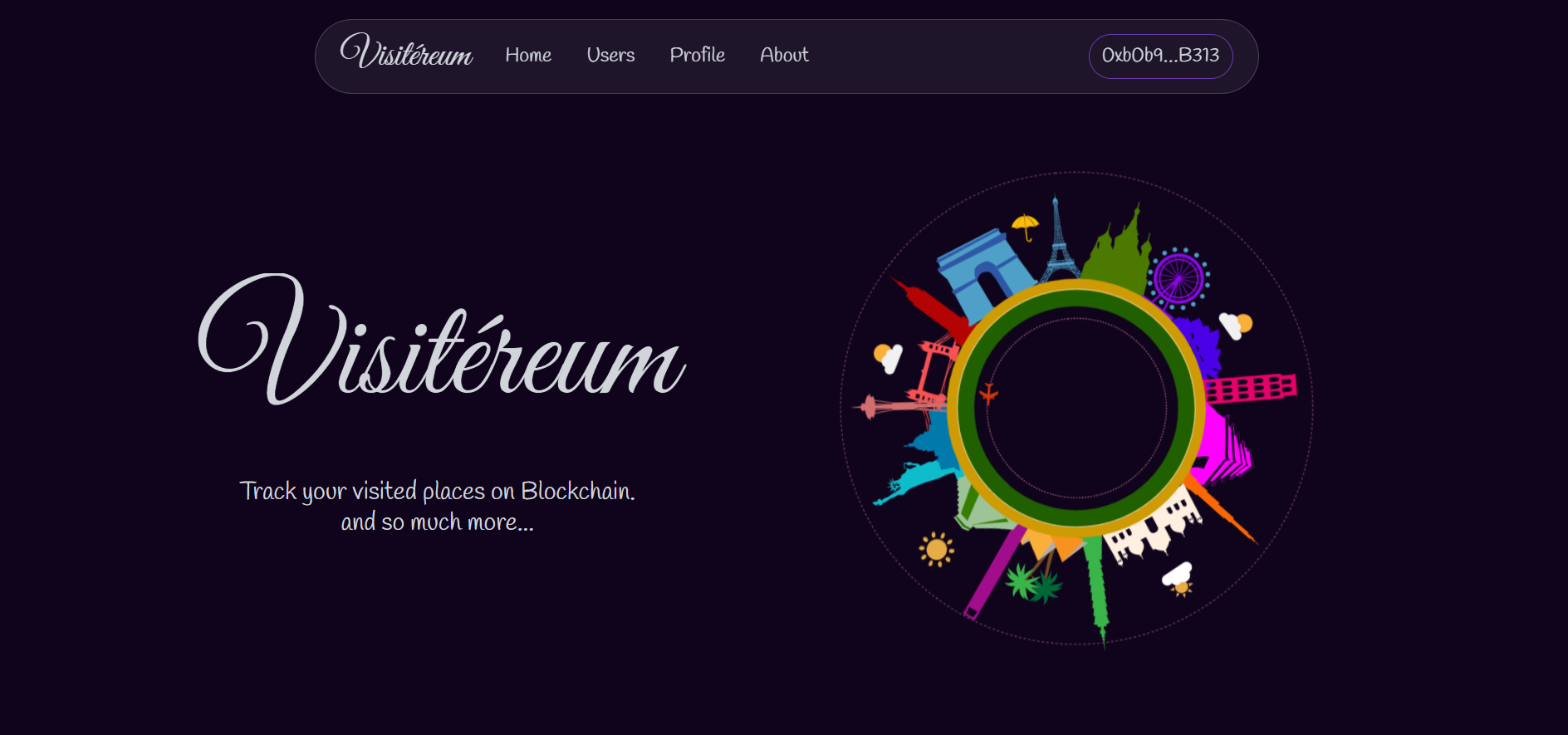1568x735 pixels.
Task: Click the Visitéreum logo in navbar
Action: [x=406, y=51]
